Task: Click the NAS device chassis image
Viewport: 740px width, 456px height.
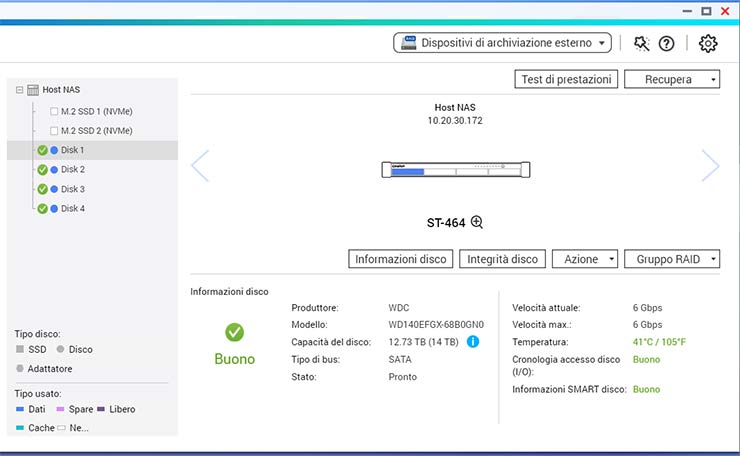Action: click(454, 171)
